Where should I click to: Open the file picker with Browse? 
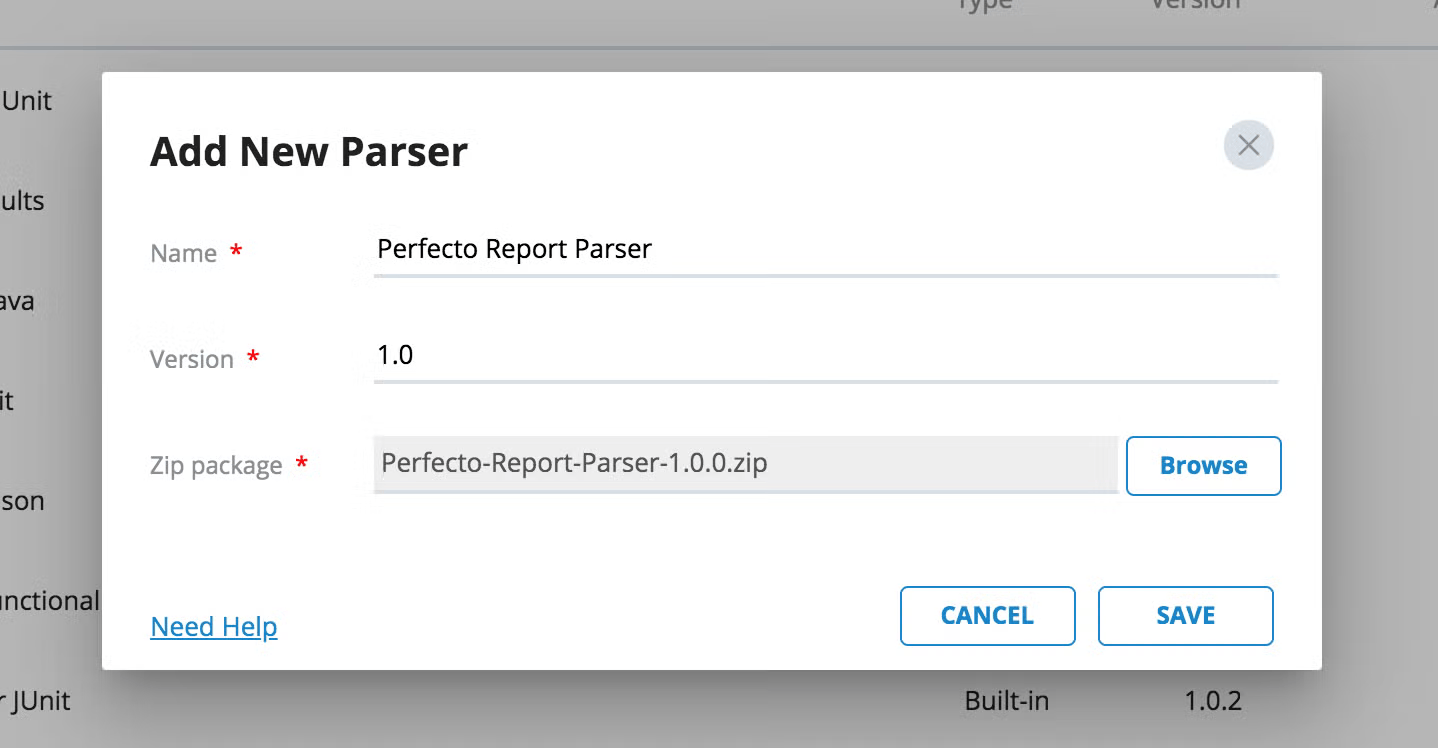pos(1203,465)
